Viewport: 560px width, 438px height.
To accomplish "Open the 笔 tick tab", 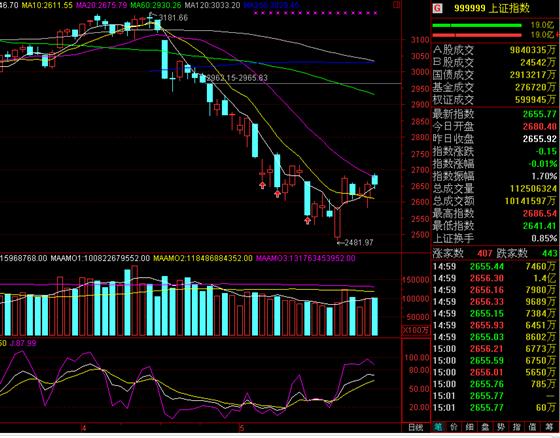I will [438, 427].
